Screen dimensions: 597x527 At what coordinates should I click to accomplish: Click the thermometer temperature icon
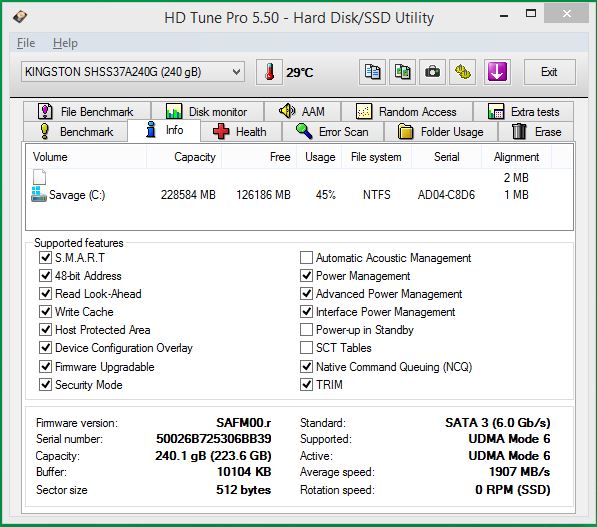click(x=269, y=72)
